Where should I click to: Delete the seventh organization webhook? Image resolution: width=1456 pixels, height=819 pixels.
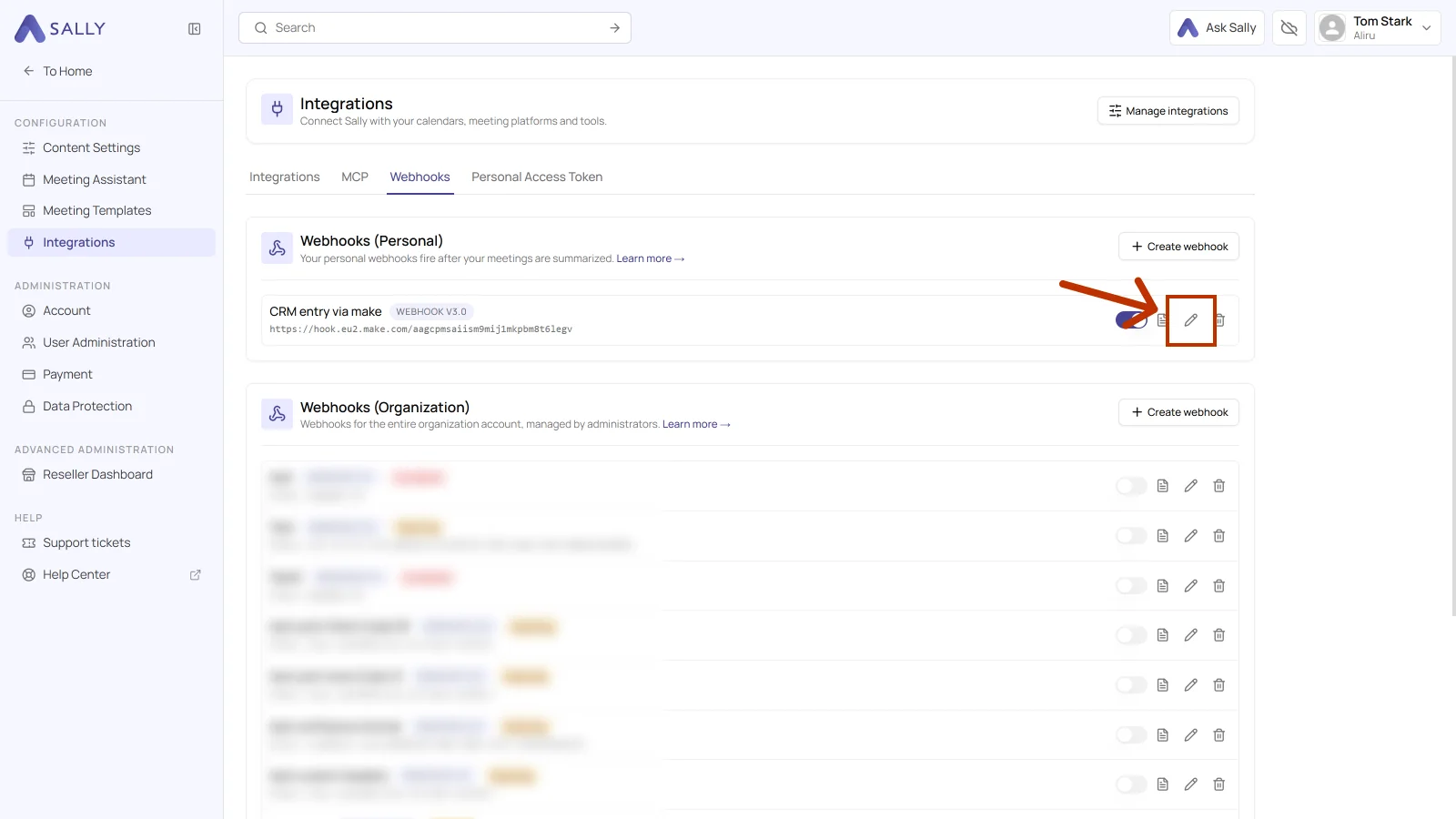[x=1219, y=784]
